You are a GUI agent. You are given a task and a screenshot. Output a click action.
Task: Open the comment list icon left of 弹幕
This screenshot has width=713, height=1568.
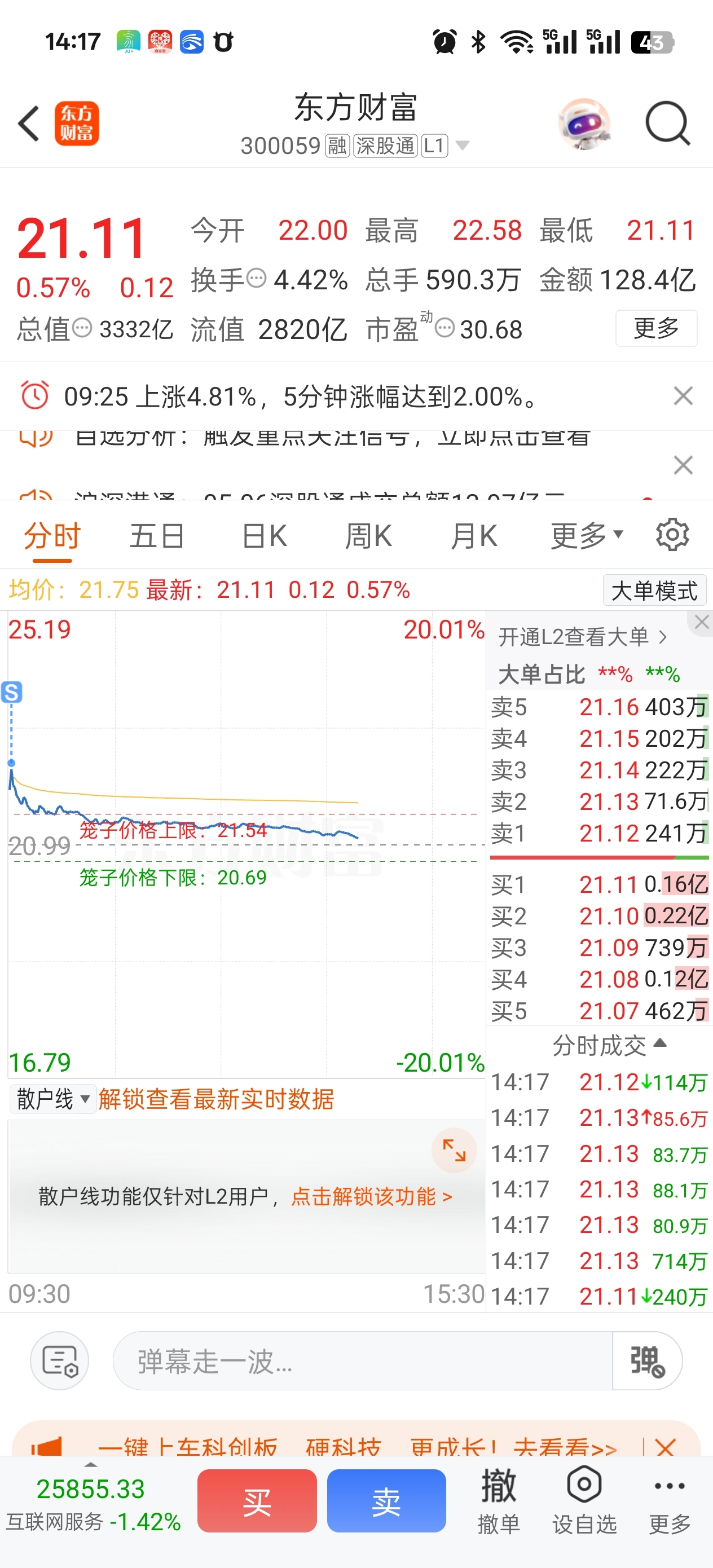[x=60, y=1360]
